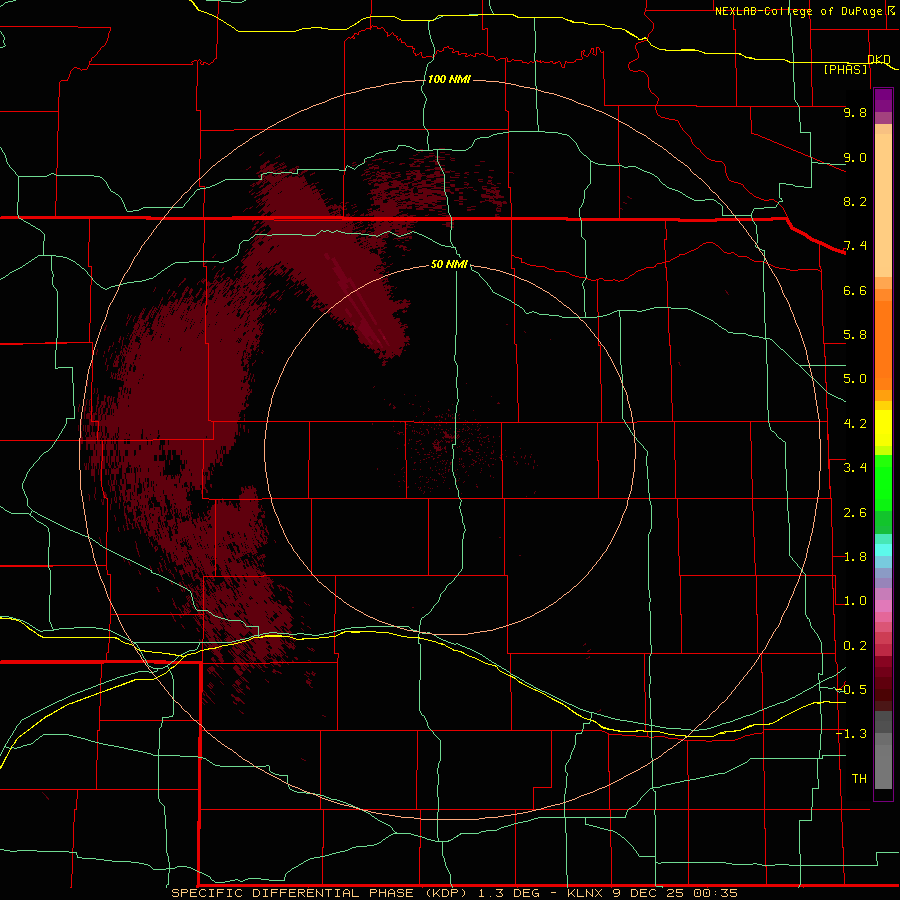Click the 1.0 color scale value
The height and width of the screenshot is (900, 900).
[x=855, y=600]
